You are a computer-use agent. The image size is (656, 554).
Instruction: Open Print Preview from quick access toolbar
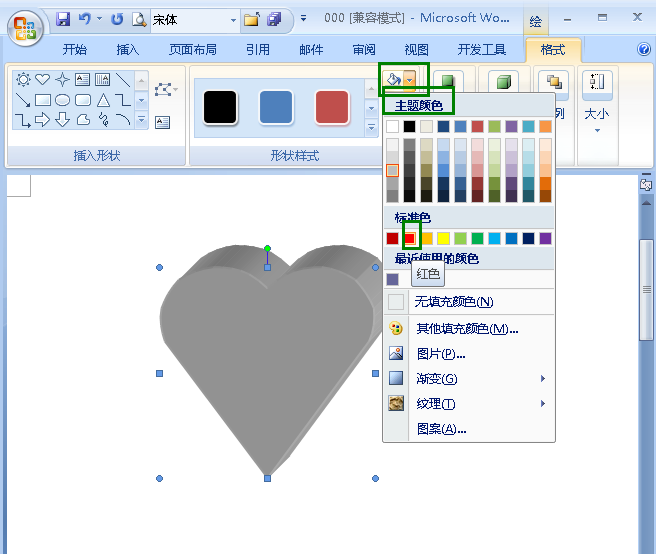pyautogui.click(x=138, y=19)
